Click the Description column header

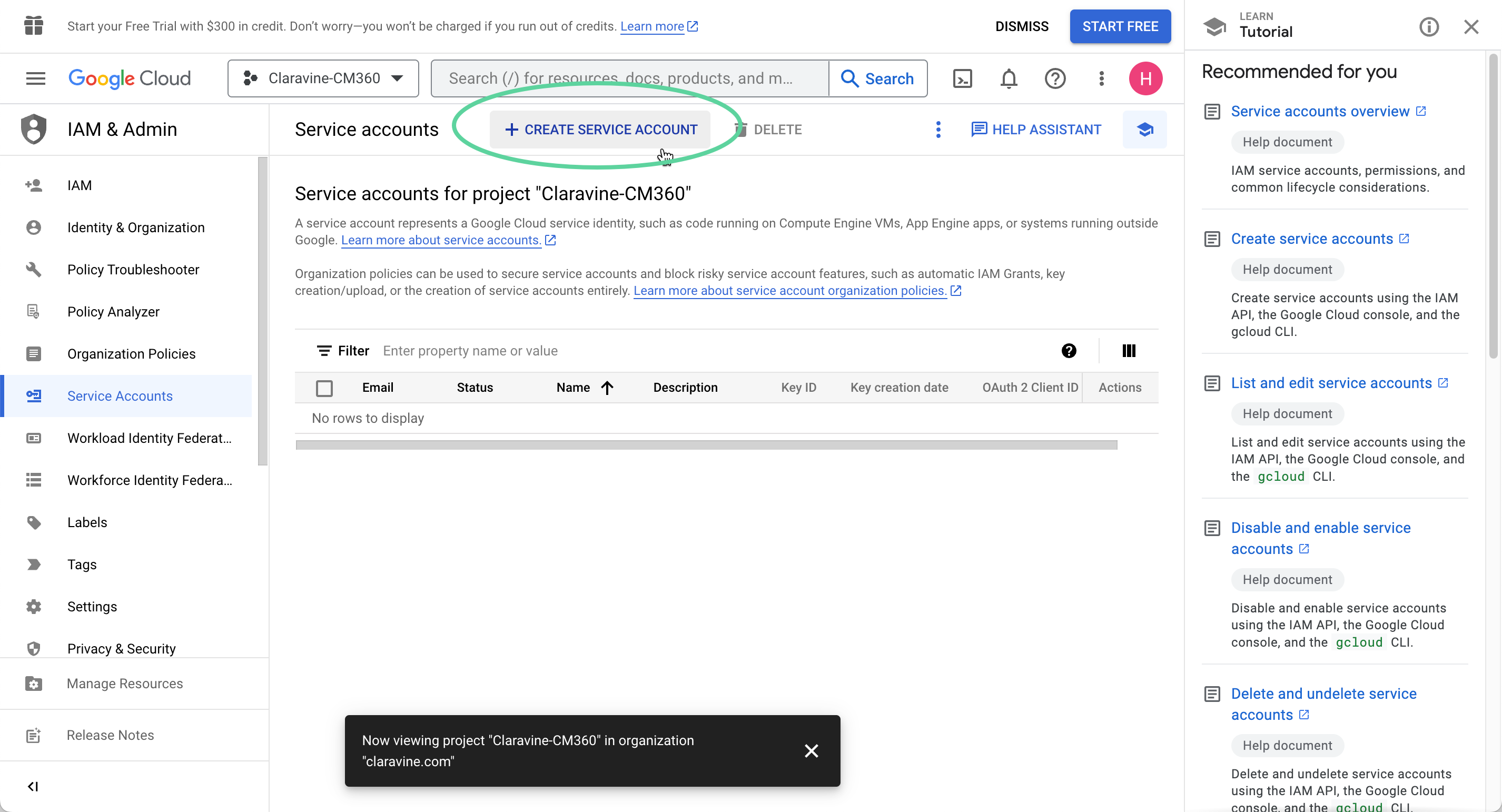(685, 388)
